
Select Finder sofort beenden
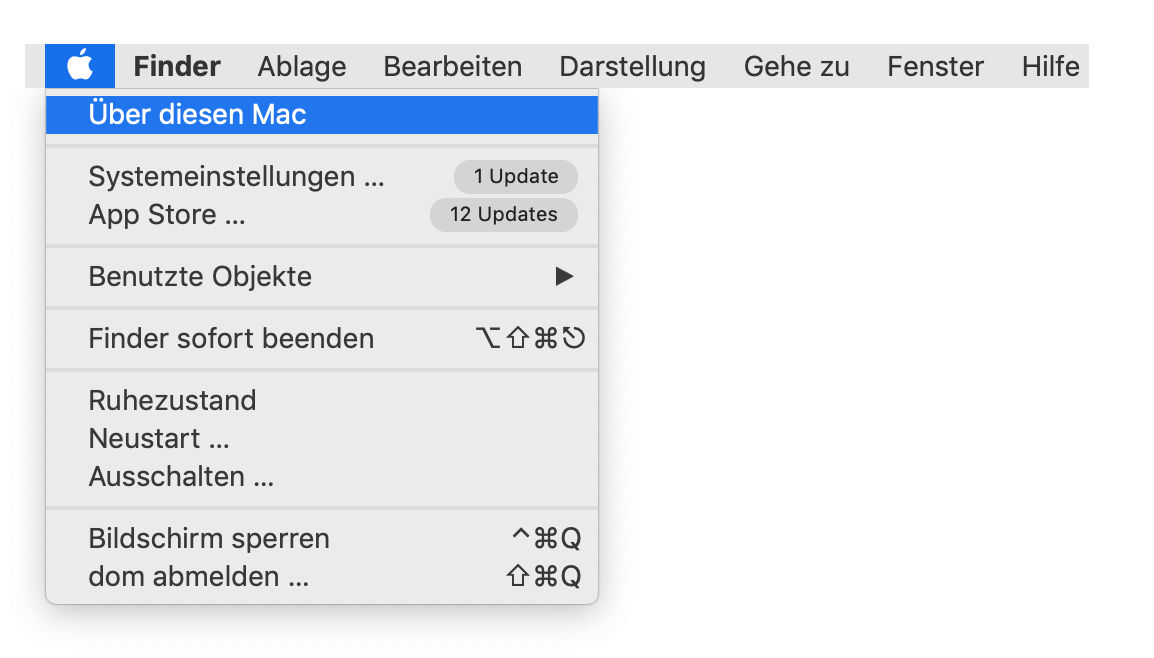point(231,338)
